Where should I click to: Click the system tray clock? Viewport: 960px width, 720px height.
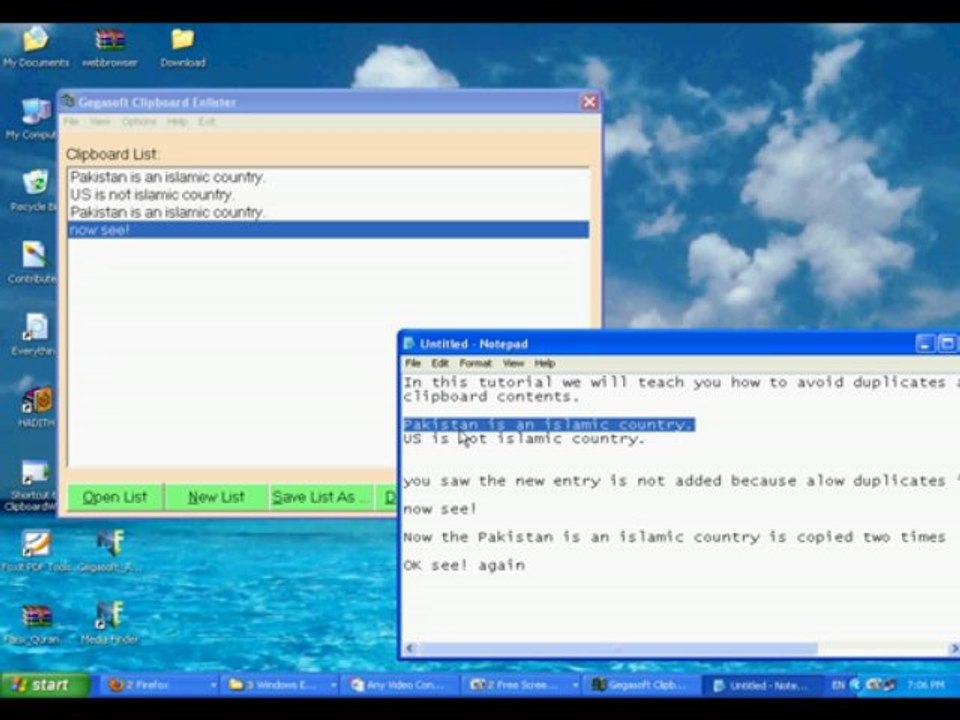pyautogui.click(x=925, y=685)
